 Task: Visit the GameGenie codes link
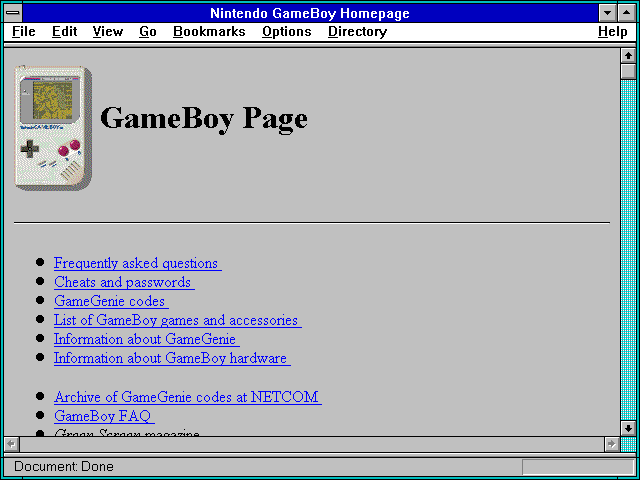(x=111, y=301)
